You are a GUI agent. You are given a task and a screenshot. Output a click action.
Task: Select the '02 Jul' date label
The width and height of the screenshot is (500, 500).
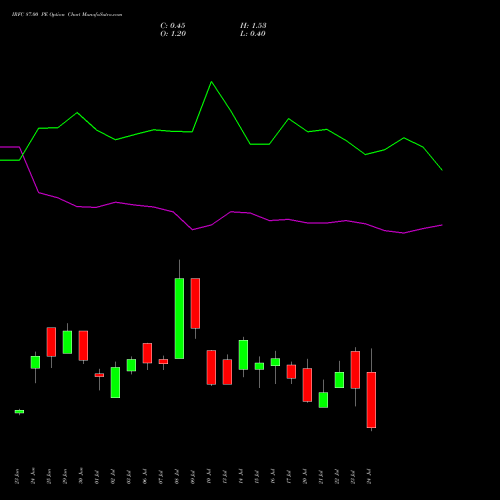tap(113, 476)
